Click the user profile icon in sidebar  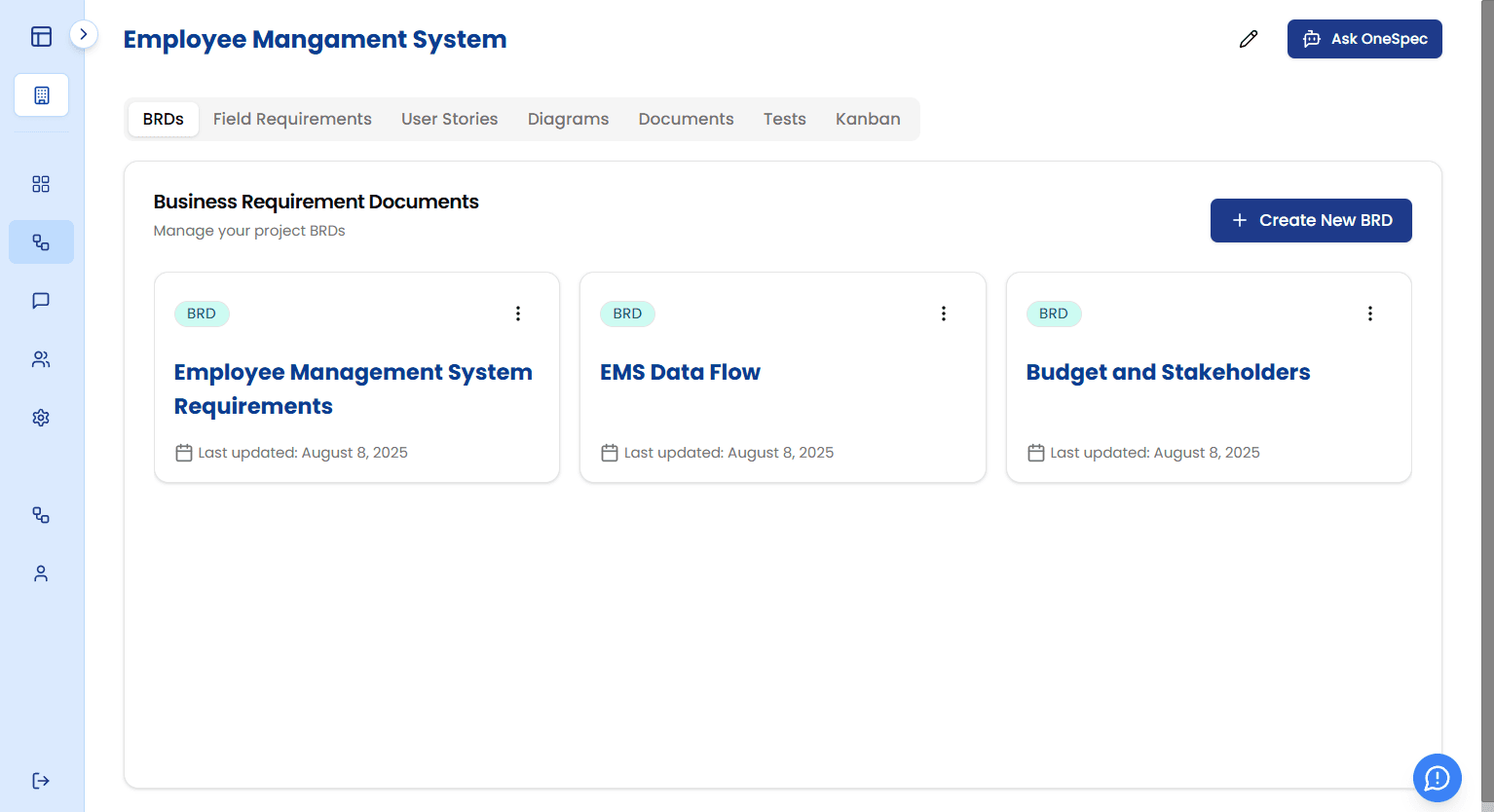(41, 572)
